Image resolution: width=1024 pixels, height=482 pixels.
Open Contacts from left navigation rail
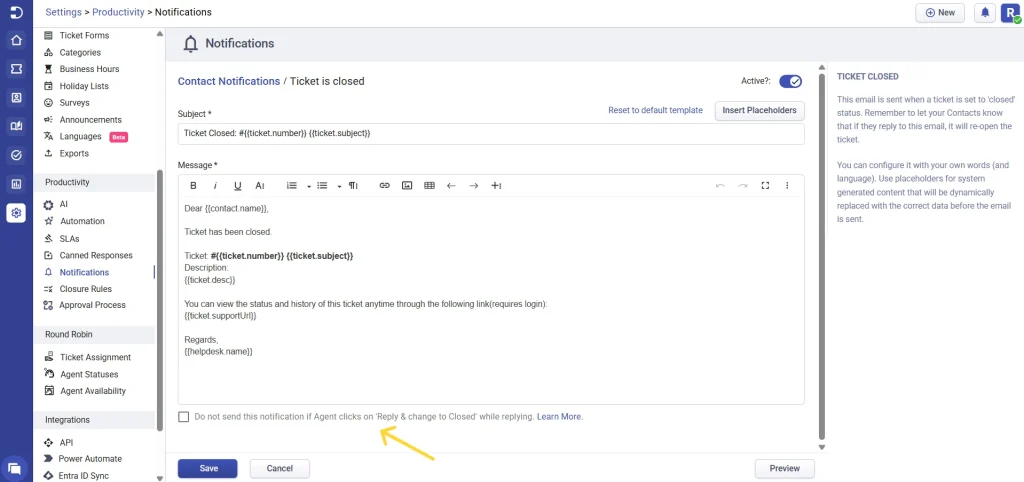click(16, 98)
